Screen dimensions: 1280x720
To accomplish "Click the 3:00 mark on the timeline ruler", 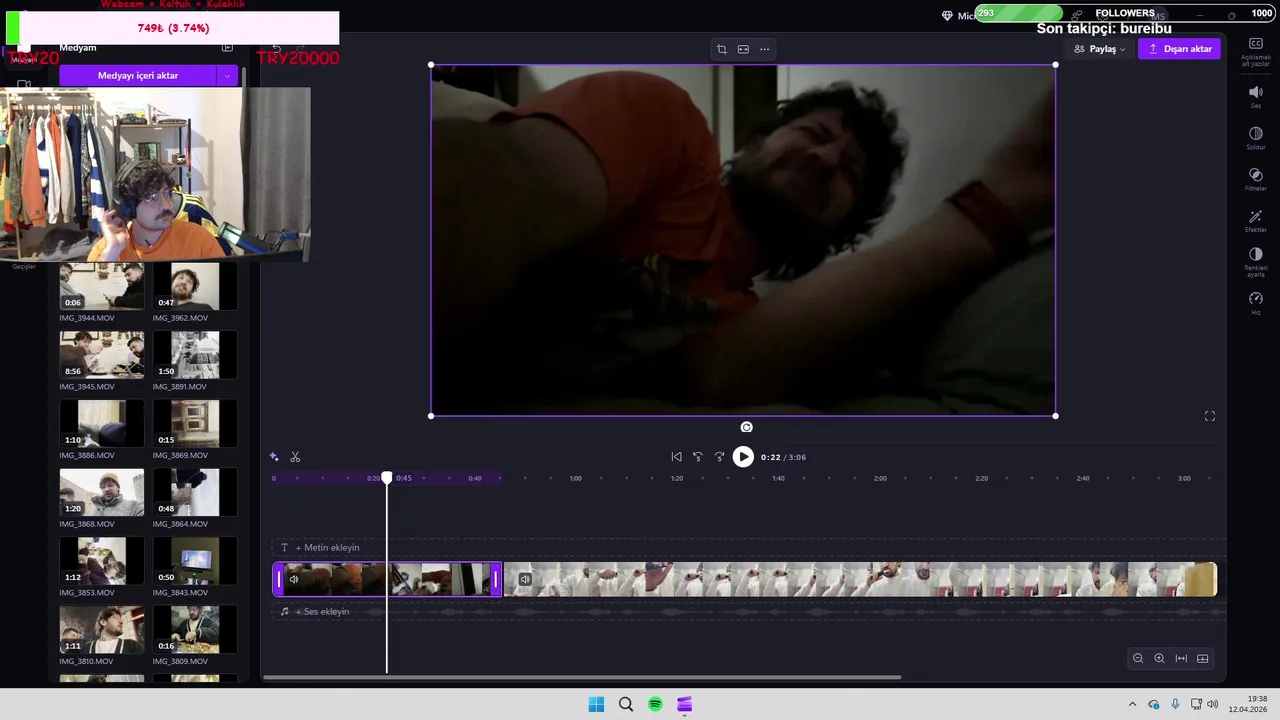I will (1184, 478).
